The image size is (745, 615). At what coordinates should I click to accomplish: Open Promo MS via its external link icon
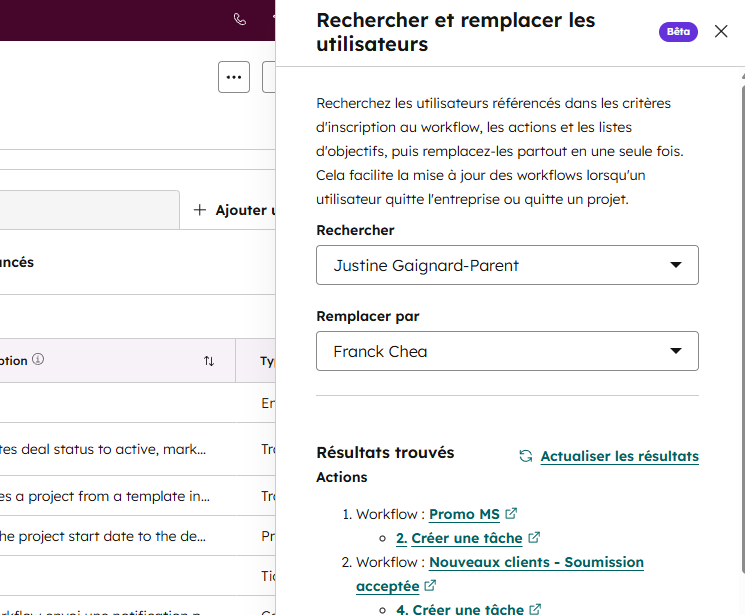click(511, 514)
